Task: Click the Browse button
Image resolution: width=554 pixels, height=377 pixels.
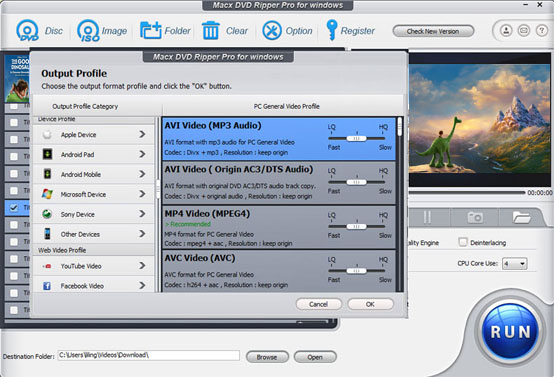Action: coord(267,357)
